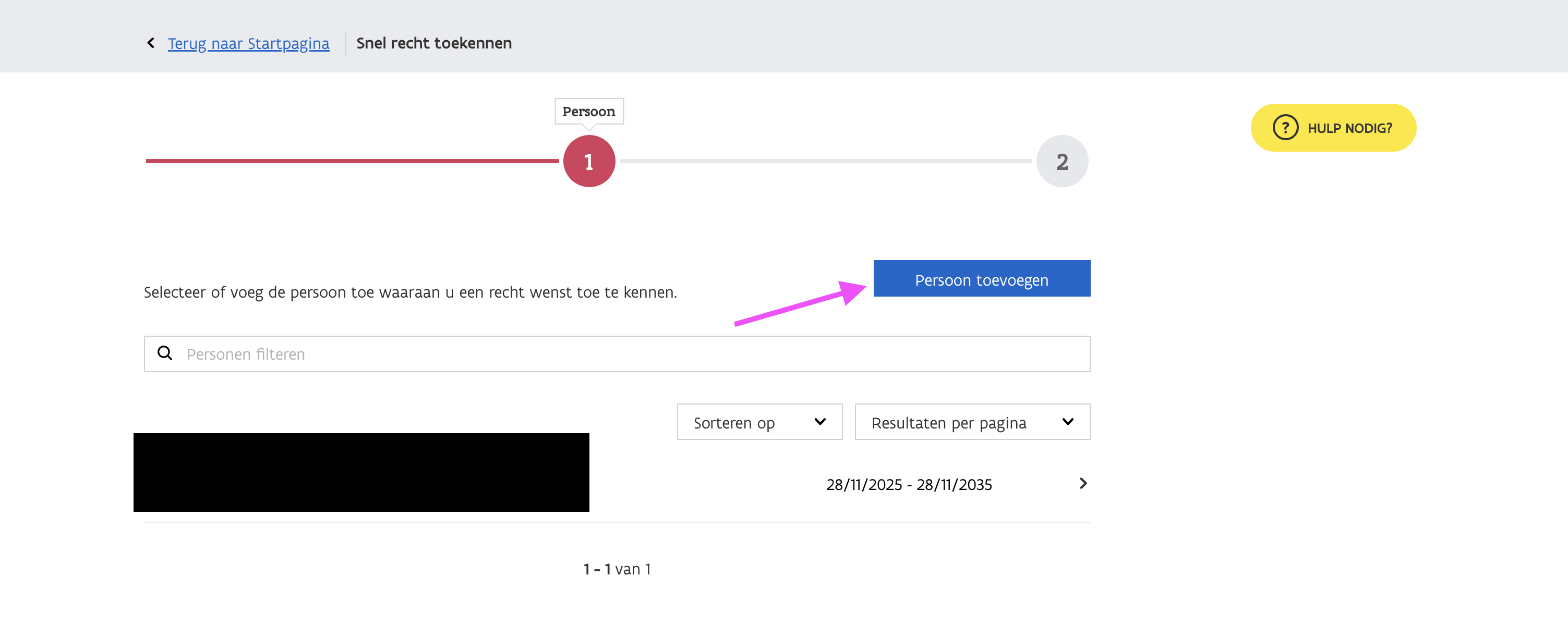Select the date range 28/11/2025 - 28/11/2035
Screen dimensions: 1568x637
pos(908,484)
